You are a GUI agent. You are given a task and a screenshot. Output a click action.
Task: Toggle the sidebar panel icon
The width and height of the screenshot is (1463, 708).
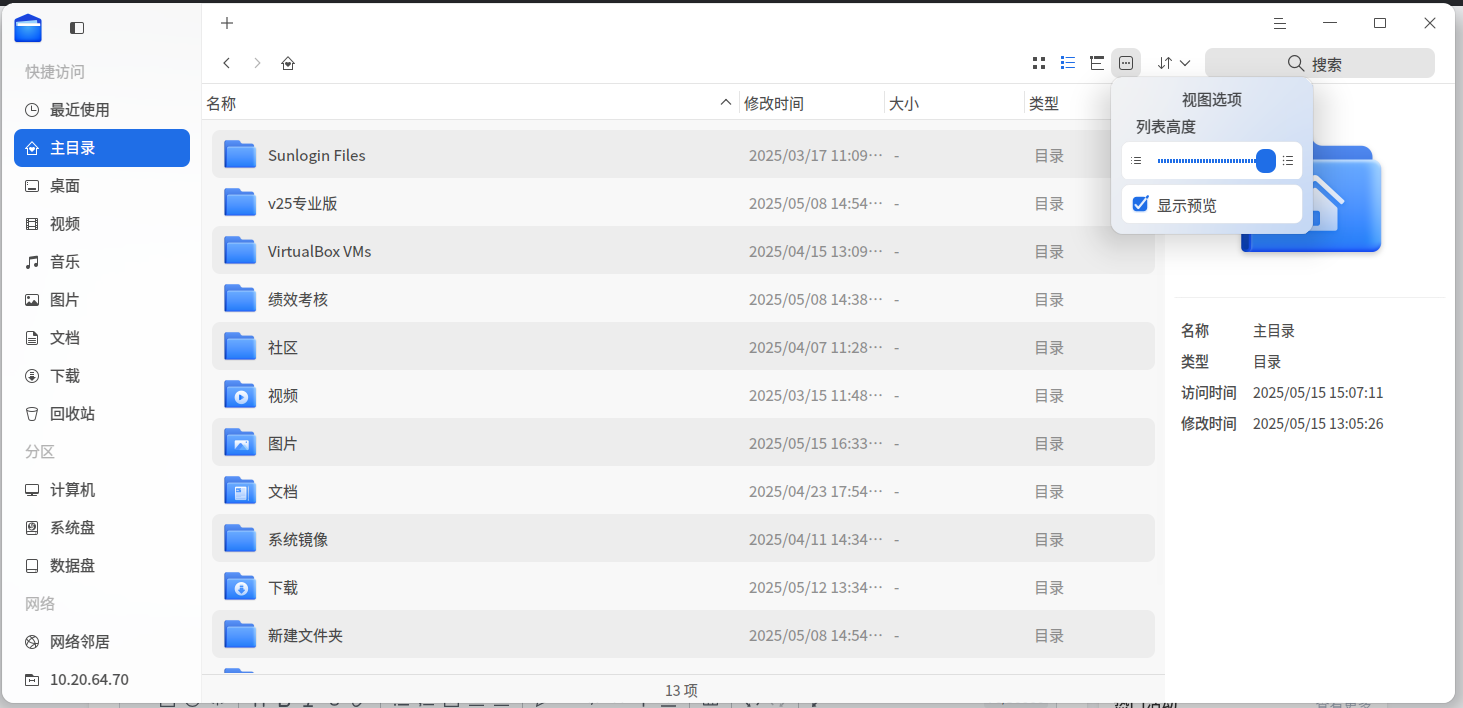77,28
